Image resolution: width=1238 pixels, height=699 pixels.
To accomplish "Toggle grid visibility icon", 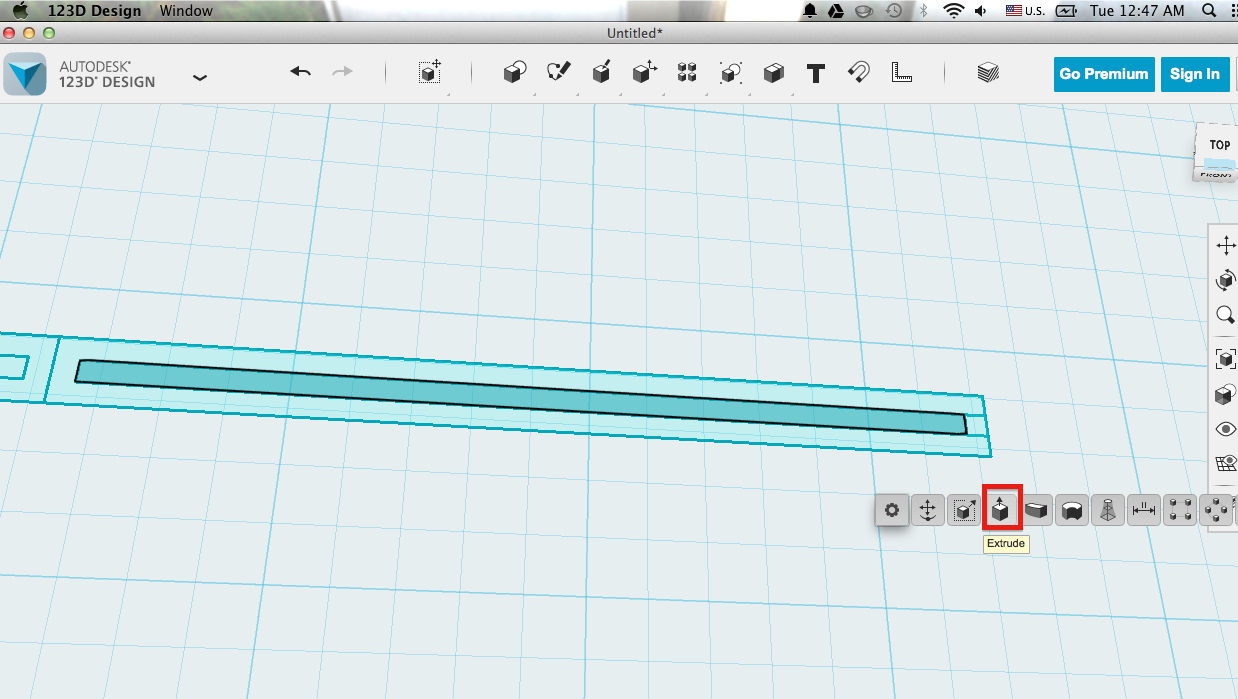I will (x=1225, y=463).
